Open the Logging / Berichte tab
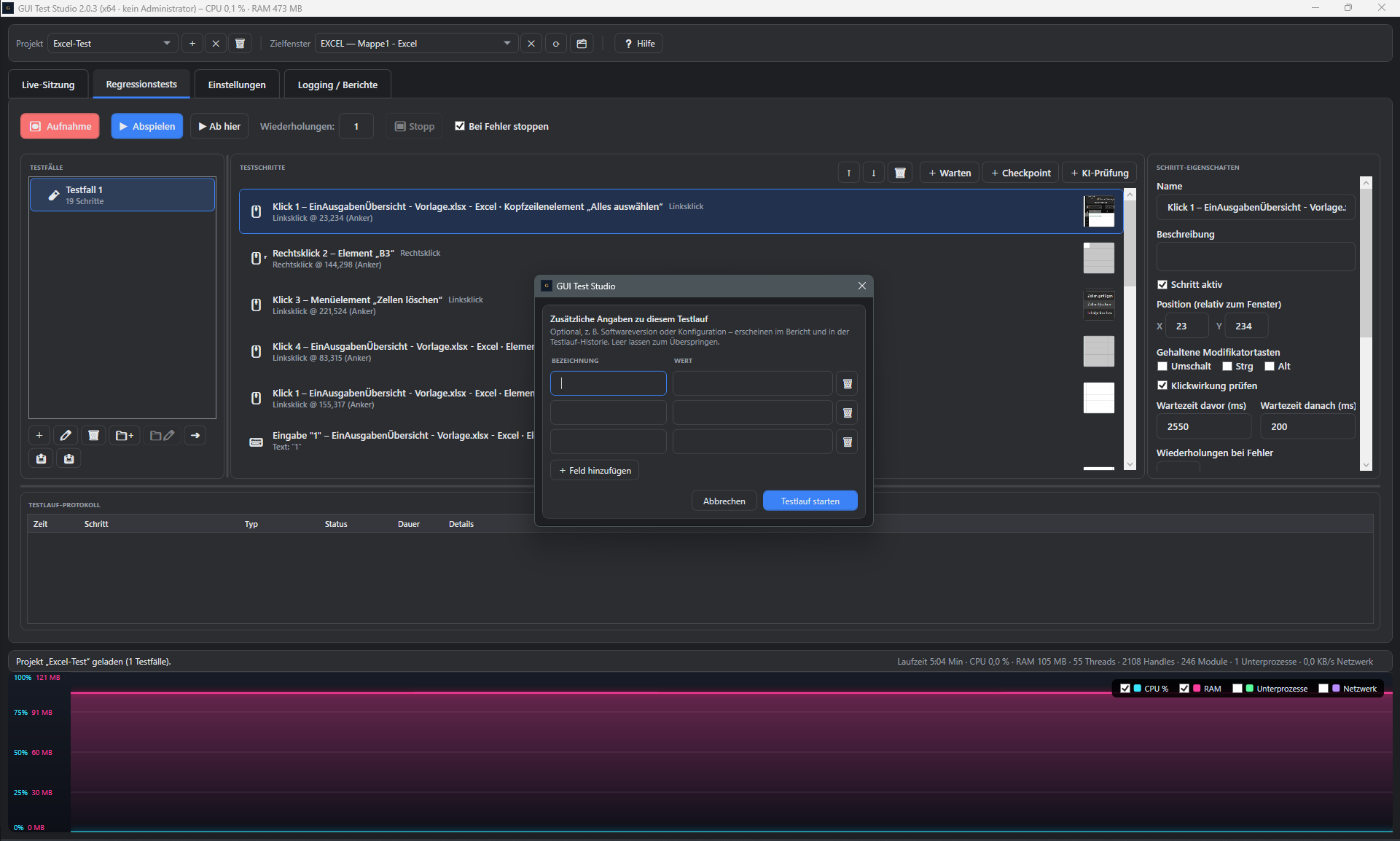The height and width of the screenshot is (841, 1400). point(337,85)
